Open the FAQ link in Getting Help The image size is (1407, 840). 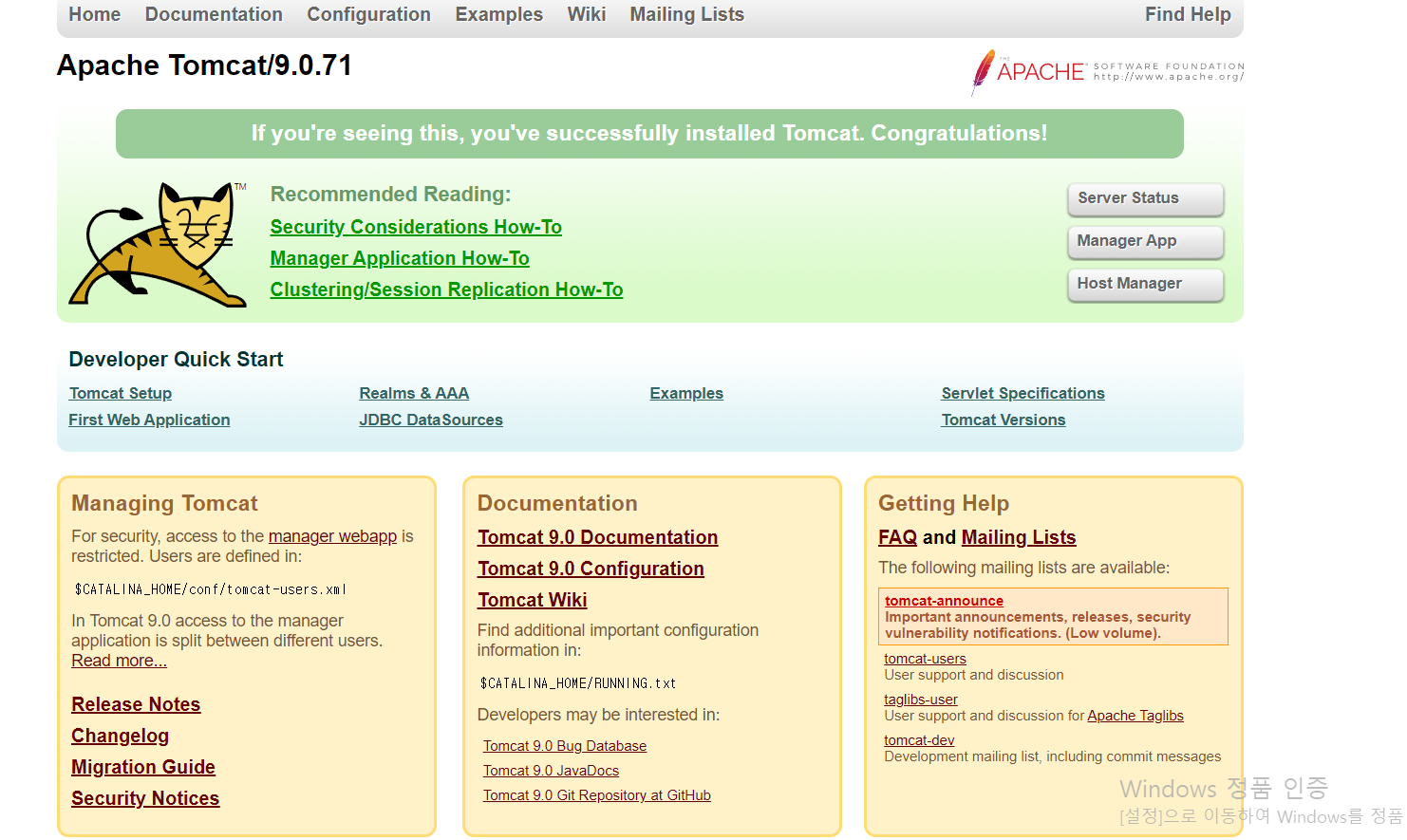(x=897, y=537)
